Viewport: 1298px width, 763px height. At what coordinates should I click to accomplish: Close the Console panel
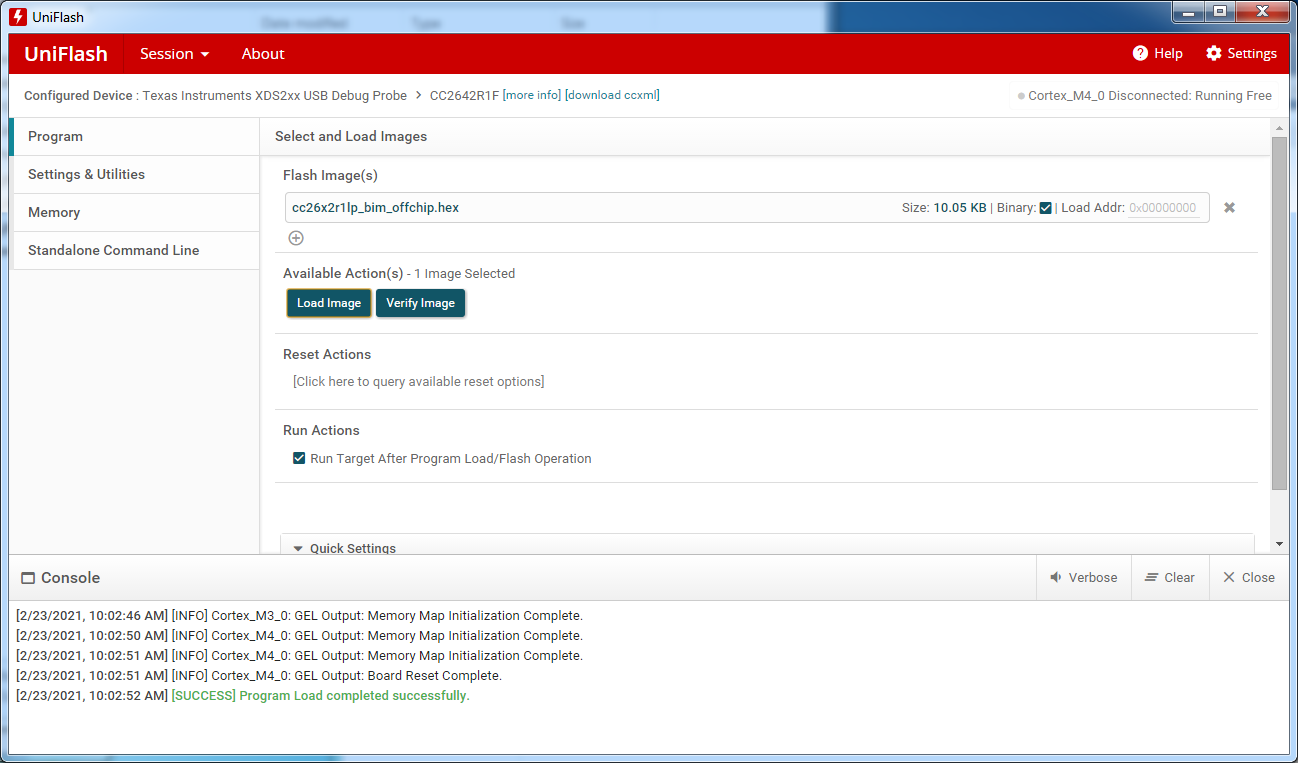pos(1248,577)
